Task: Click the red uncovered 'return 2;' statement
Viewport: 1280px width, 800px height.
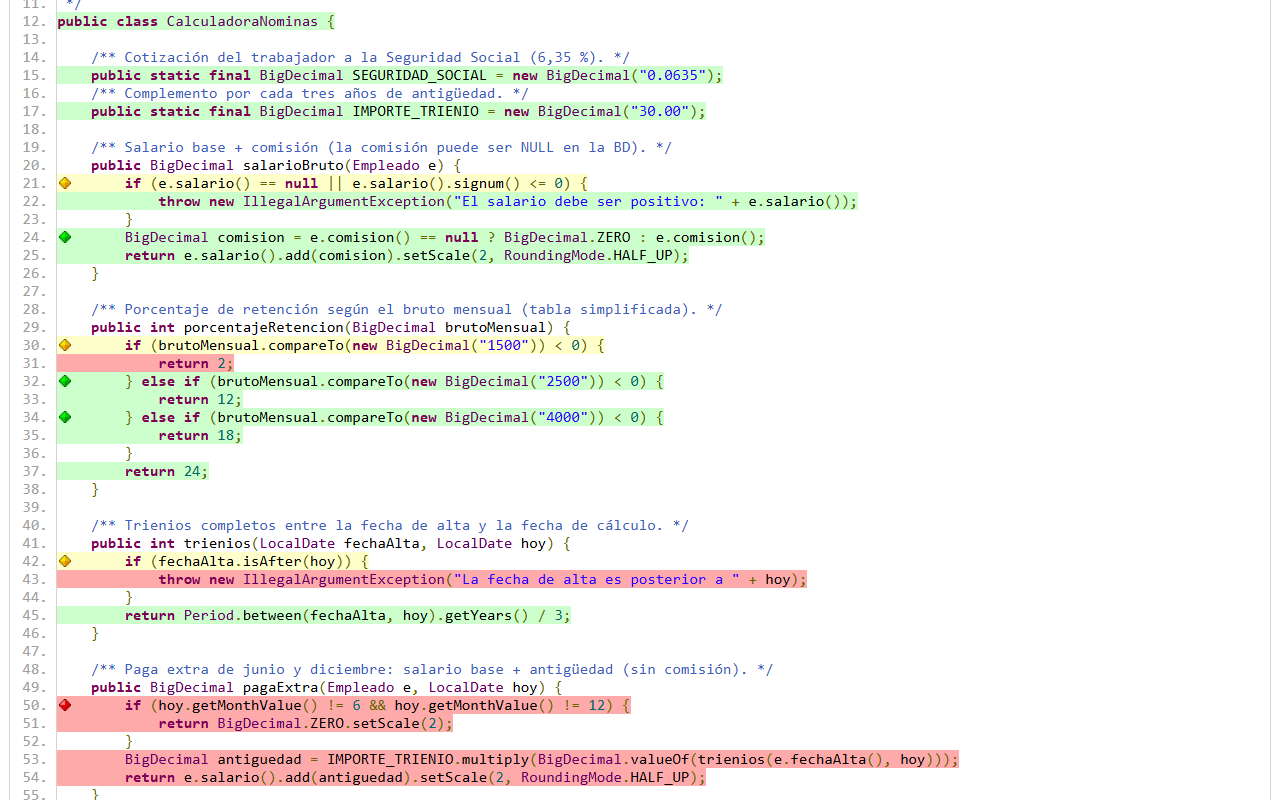Action: click(196, 363)
